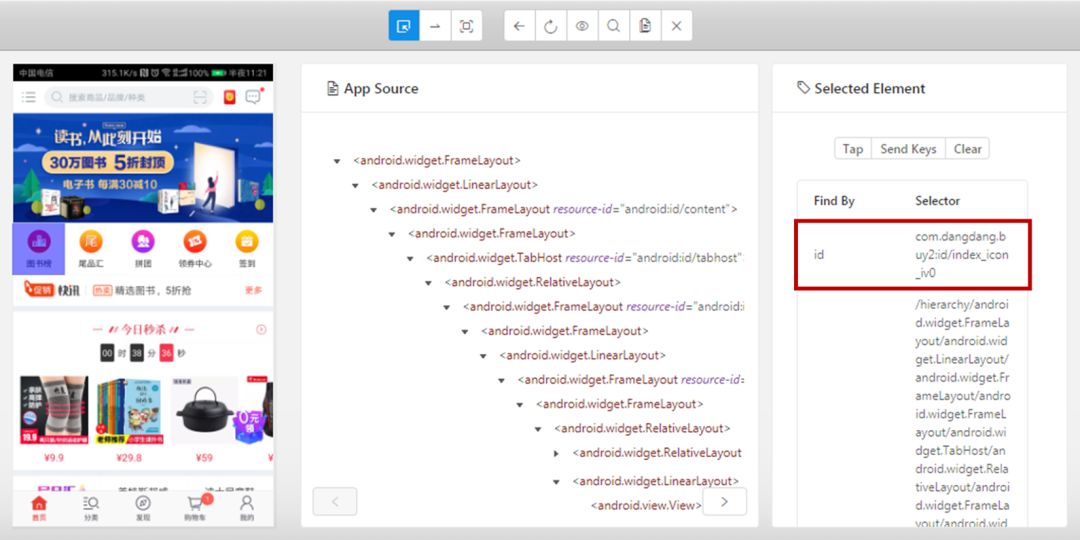Open the message bubble icon in phone
1080x540 pixels.
253,96
